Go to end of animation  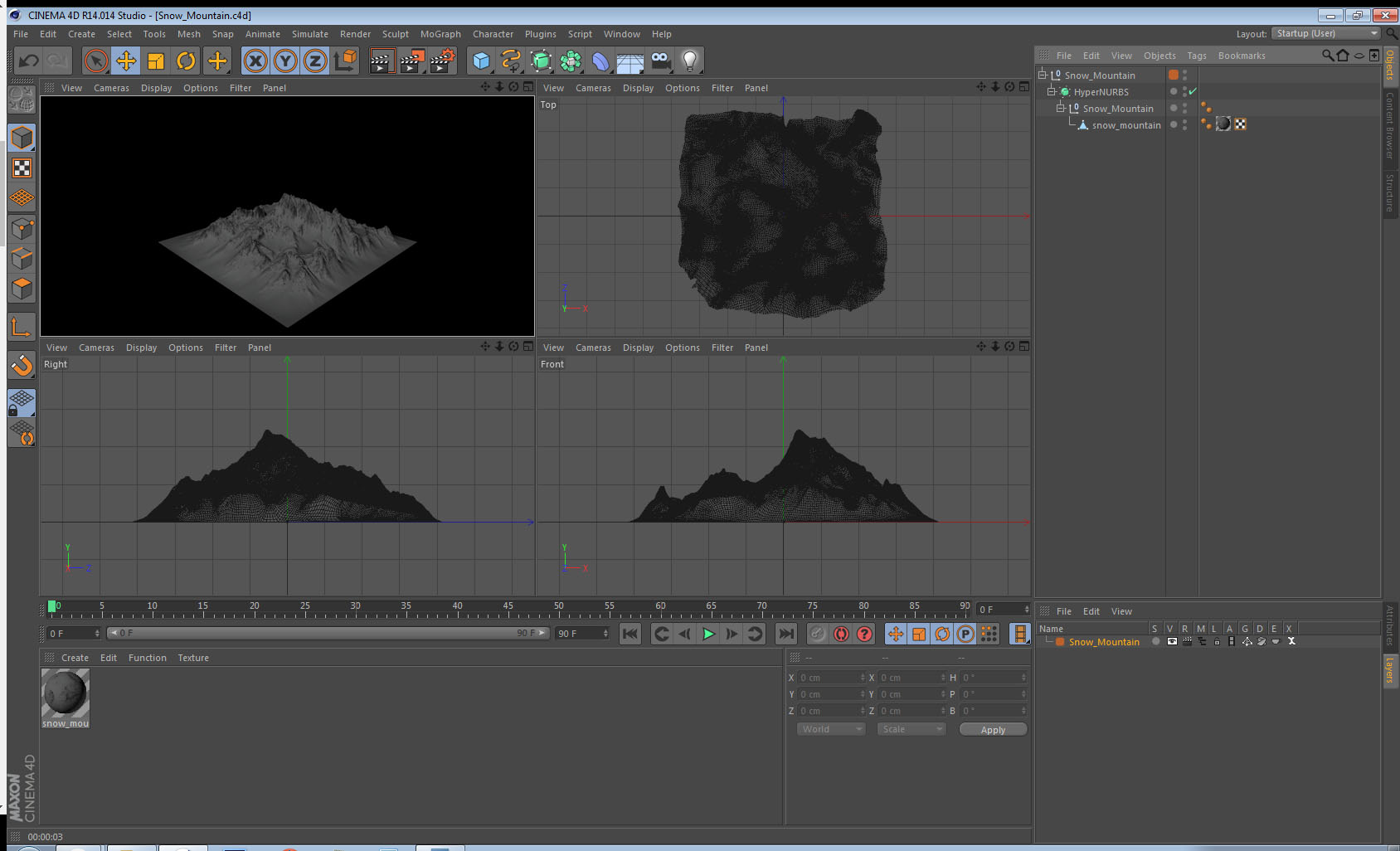click(785, 634)
